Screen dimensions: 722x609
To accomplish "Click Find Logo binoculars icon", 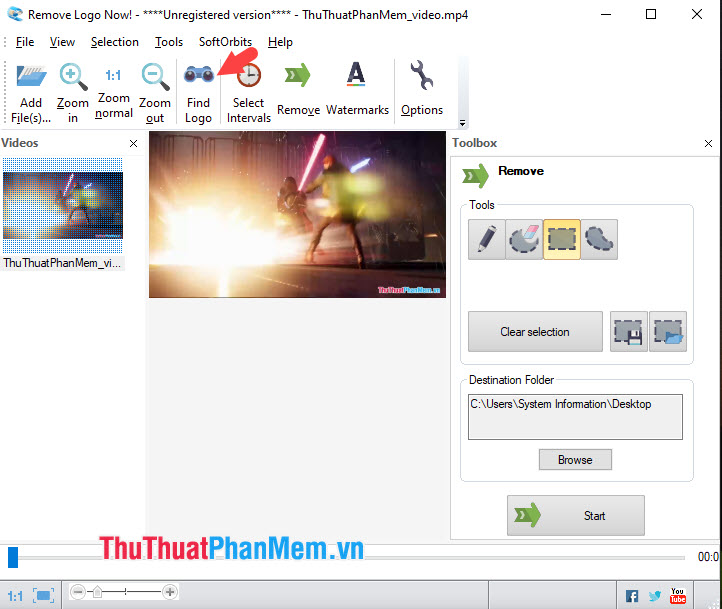I will pos(199,74).
